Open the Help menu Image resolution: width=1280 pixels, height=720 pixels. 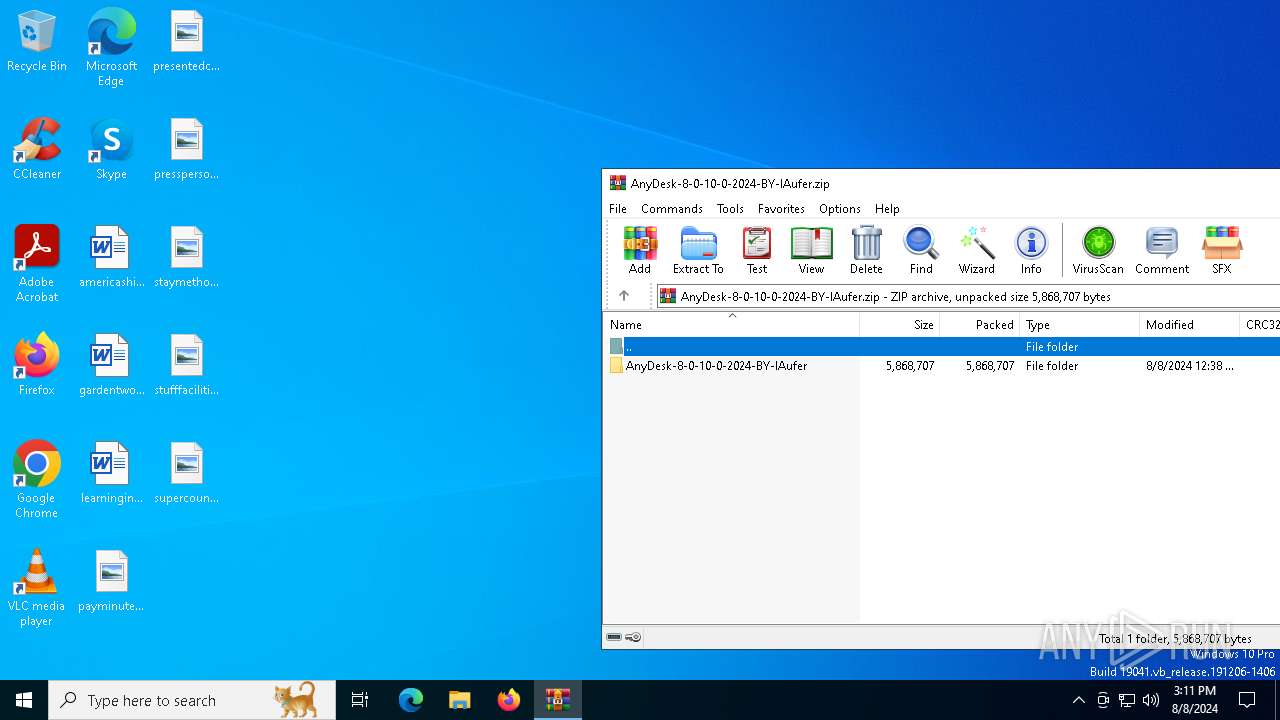tap(887, 209)
